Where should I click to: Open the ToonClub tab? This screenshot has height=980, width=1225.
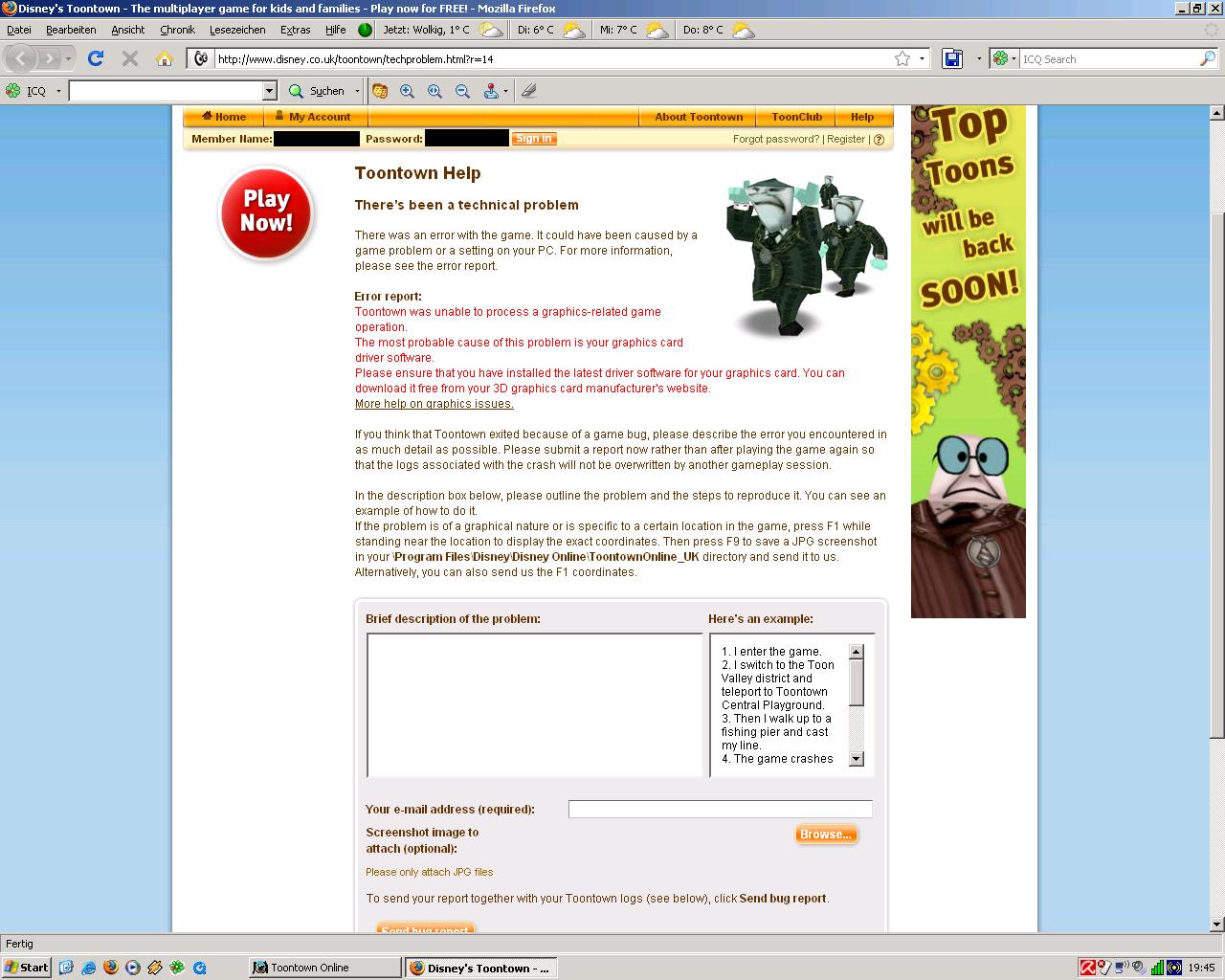point(796,117)
